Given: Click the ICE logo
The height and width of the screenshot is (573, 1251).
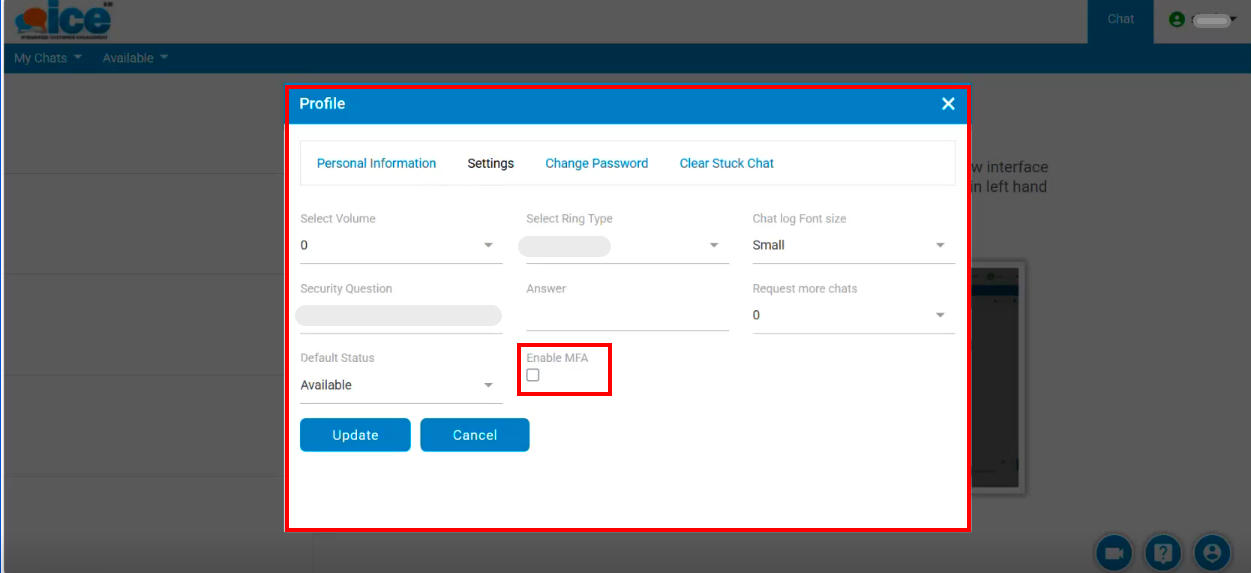Looking at the screenshot, I should [x=63, y=21].
